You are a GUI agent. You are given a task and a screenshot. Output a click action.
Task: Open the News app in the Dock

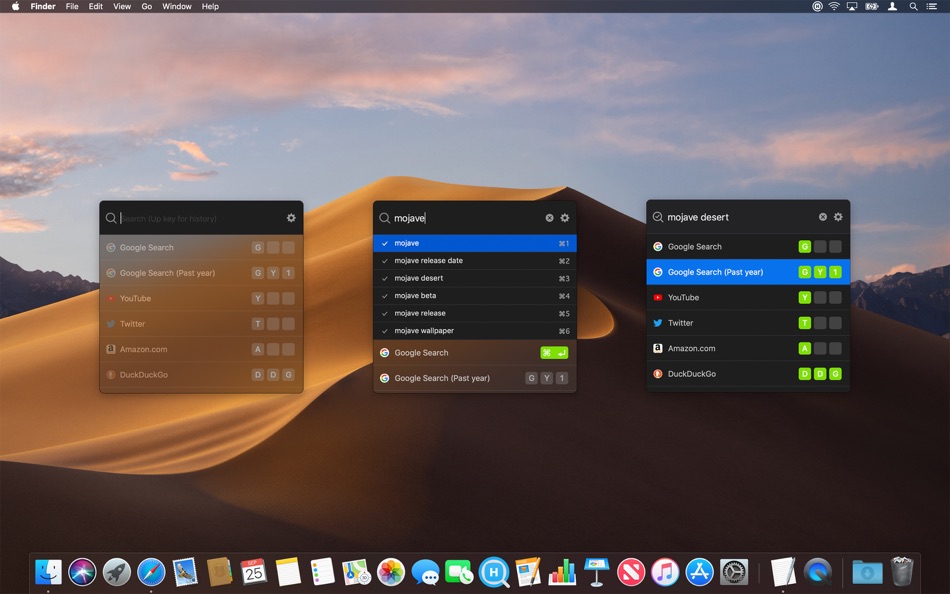point(631,572)
